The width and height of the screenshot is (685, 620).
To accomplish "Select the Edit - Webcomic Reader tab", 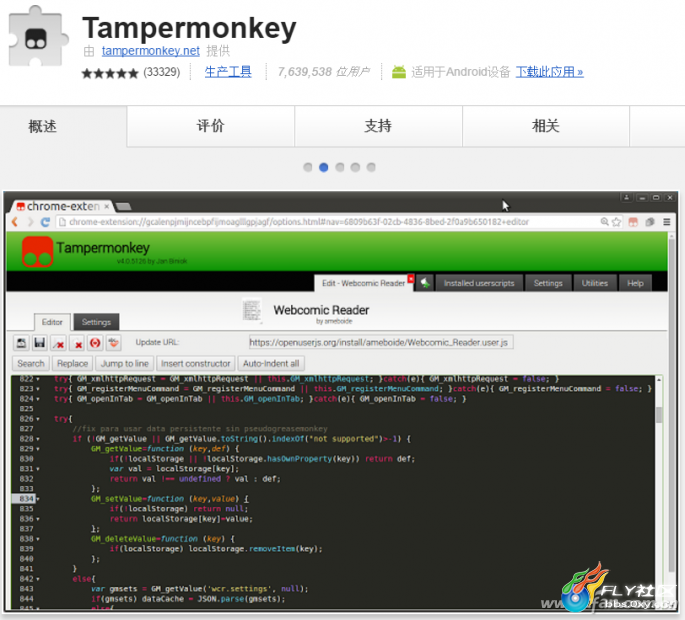I will pyautogui.click(x=363, y=283).
